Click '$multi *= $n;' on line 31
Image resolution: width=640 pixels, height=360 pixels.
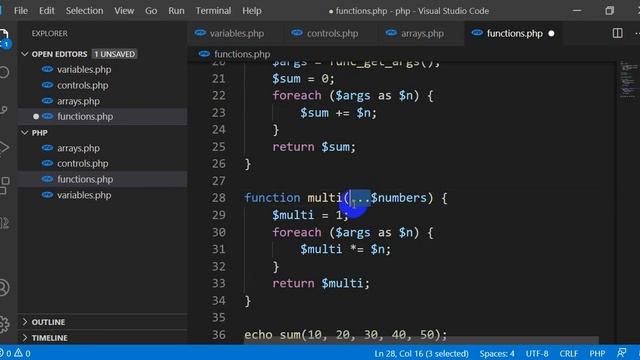point(345,249)
